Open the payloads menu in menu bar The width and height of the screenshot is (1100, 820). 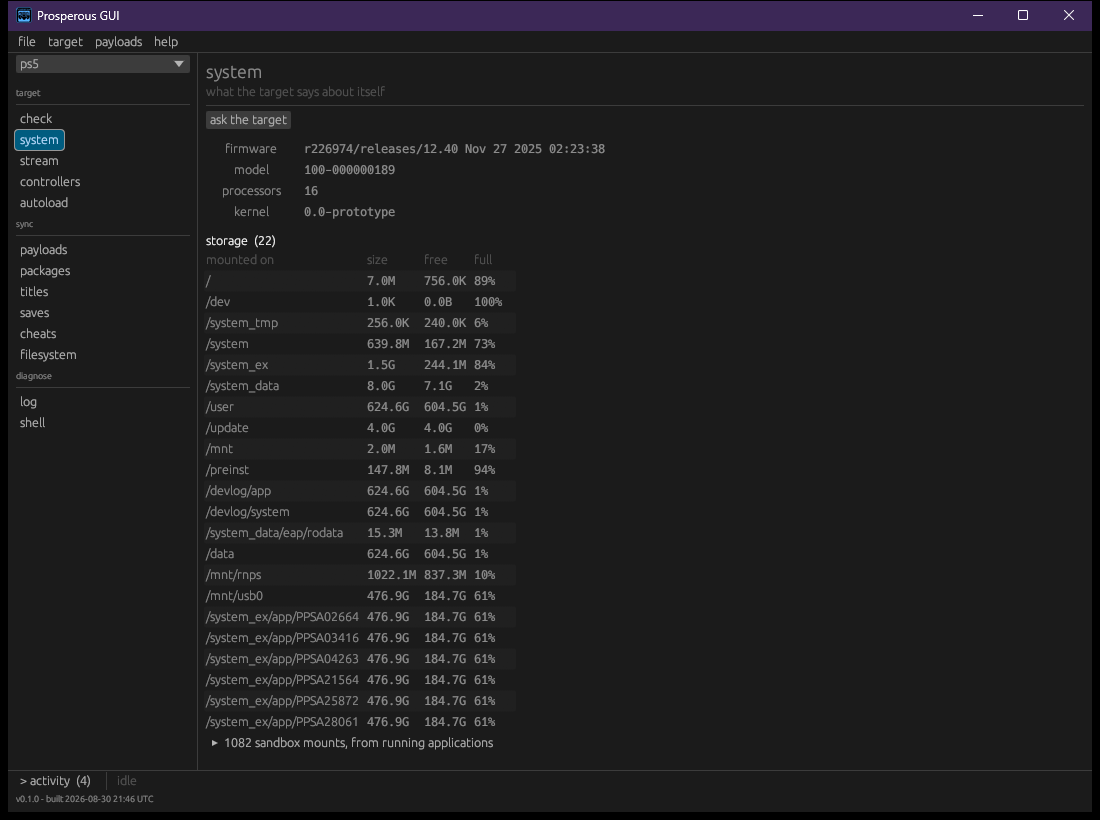pos(119,41)
